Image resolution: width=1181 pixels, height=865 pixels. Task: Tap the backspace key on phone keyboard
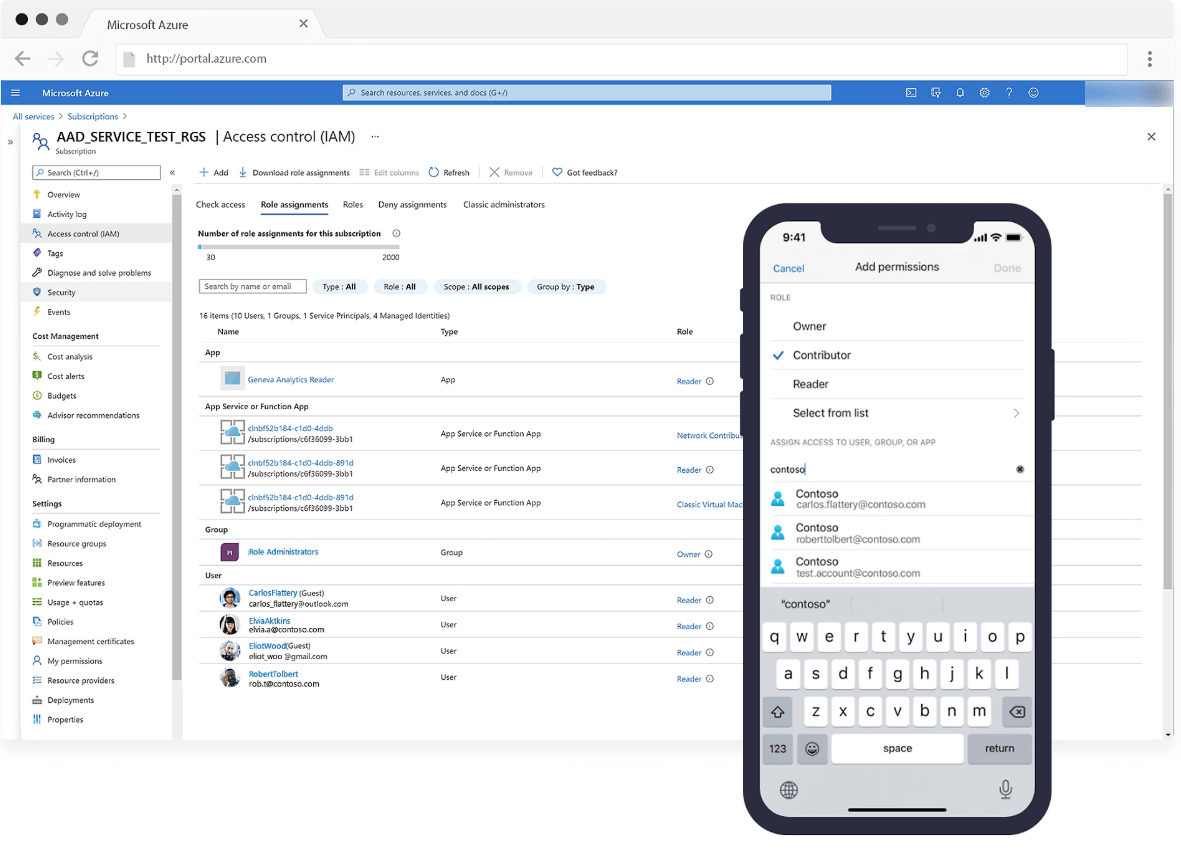coord(1017,711)
